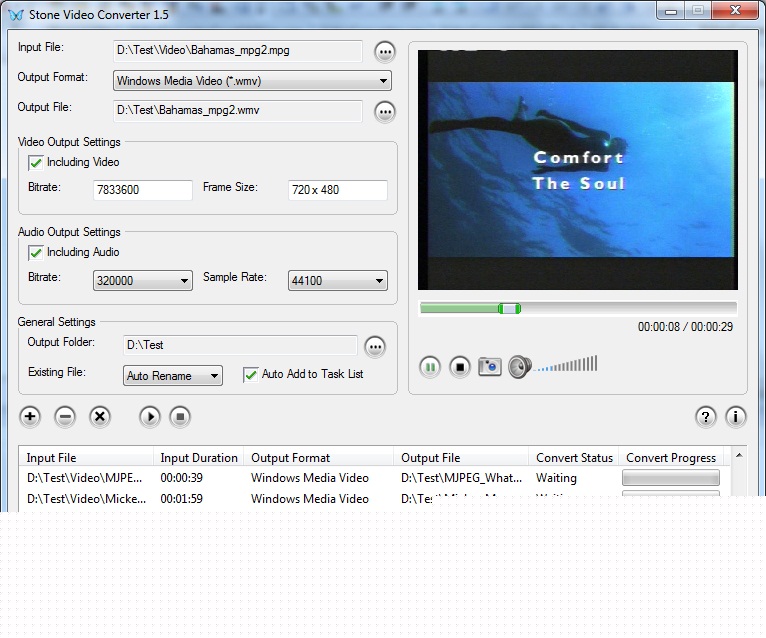Sort by Output File column header
Image resolution: width=766 pixels, height=638 pixels.
point(461,458)
